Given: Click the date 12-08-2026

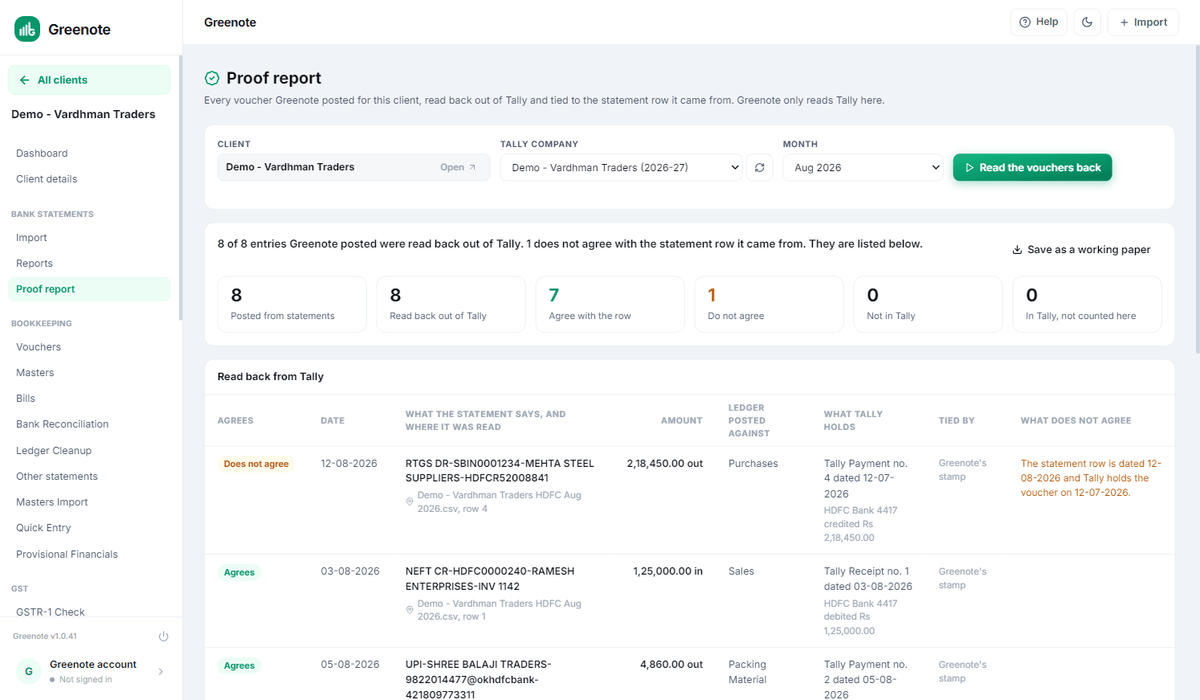Looking at the screenshot, I should tap(350, 464).
